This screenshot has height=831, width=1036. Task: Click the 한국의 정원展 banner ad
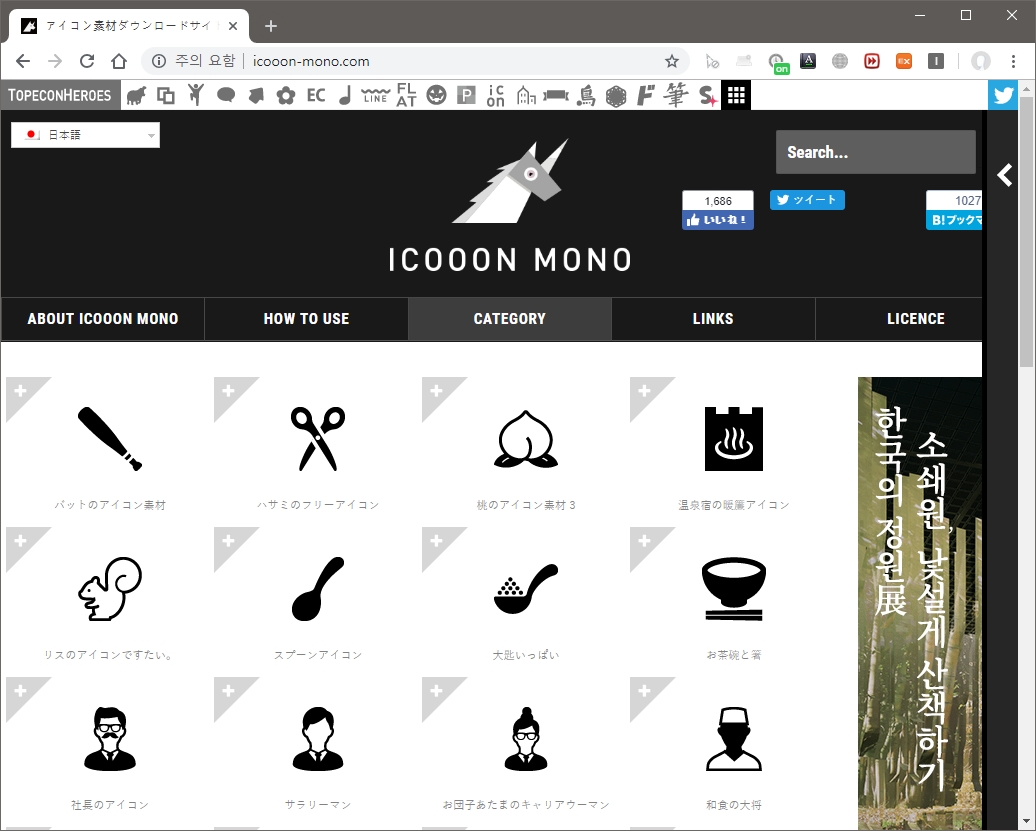(920, 603)
